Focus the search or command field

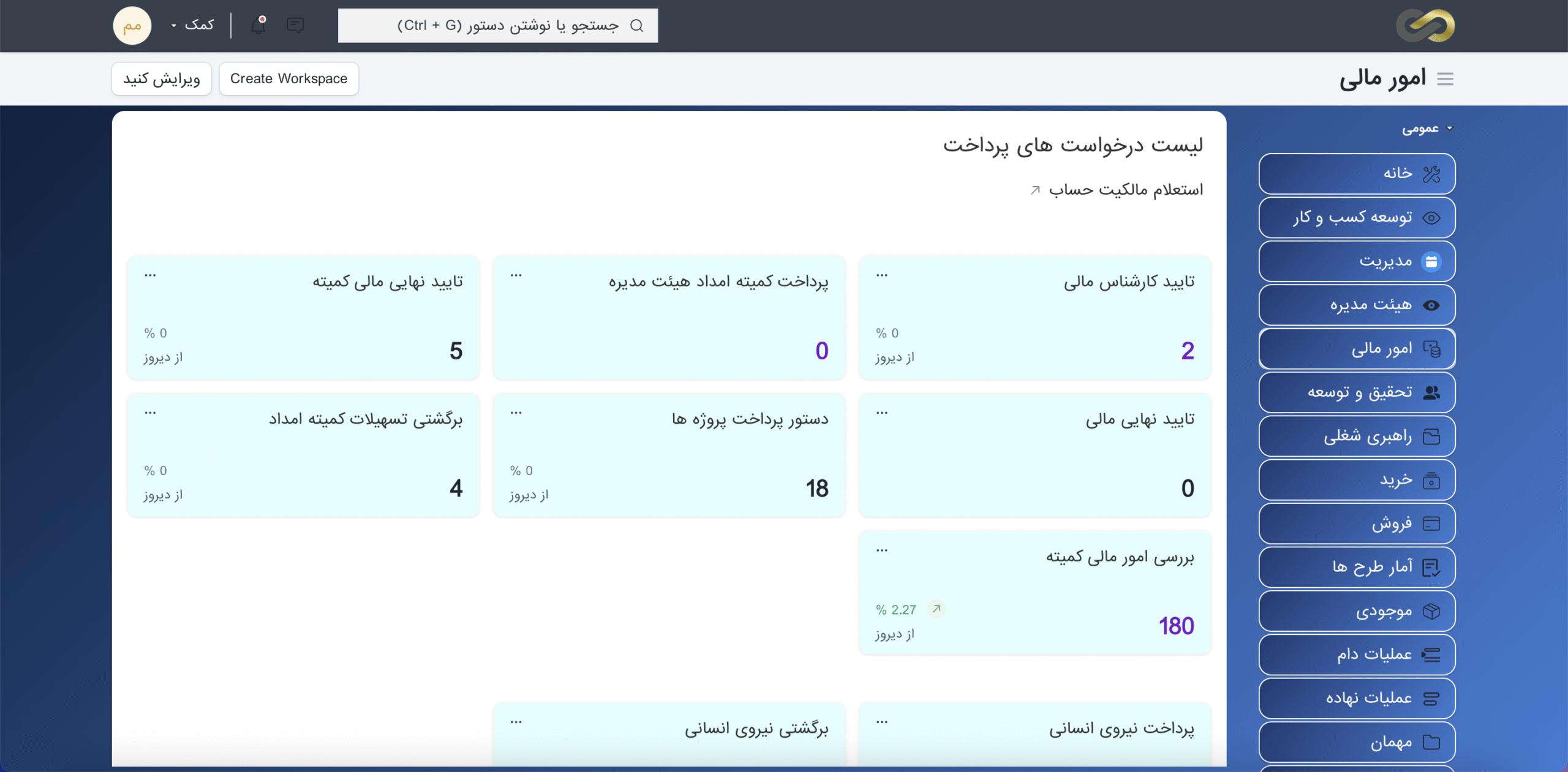pyautogui.click(x=498, y=26)
